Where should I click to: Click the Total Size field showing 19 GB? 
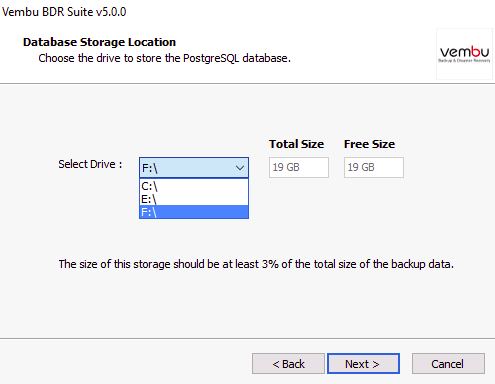click(299, 167)
